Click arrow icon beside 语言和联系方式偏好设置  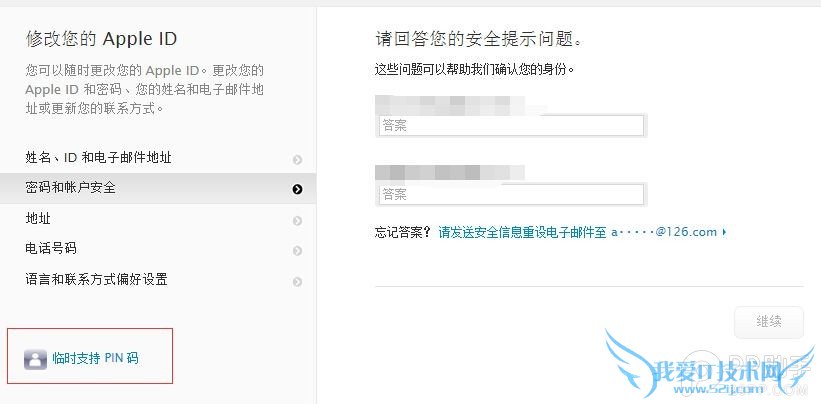[297, 282]
